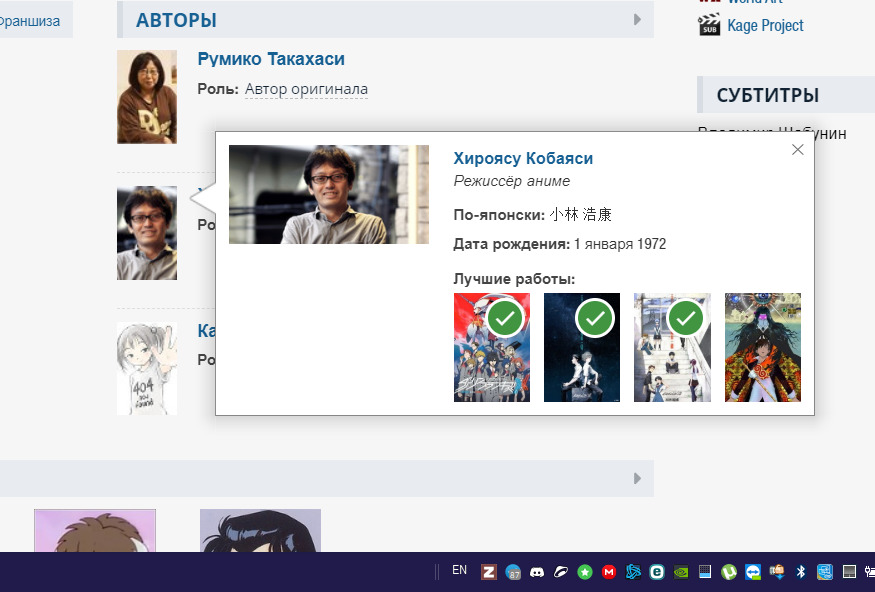Screen dimensions: 875x592
Task: Open the Франшиза tab
Action: pos(30,20)
